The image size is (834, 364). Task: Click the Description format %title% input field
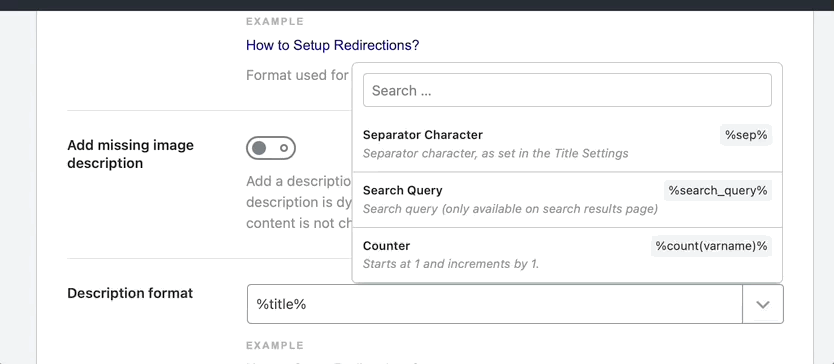pos(495,304)
